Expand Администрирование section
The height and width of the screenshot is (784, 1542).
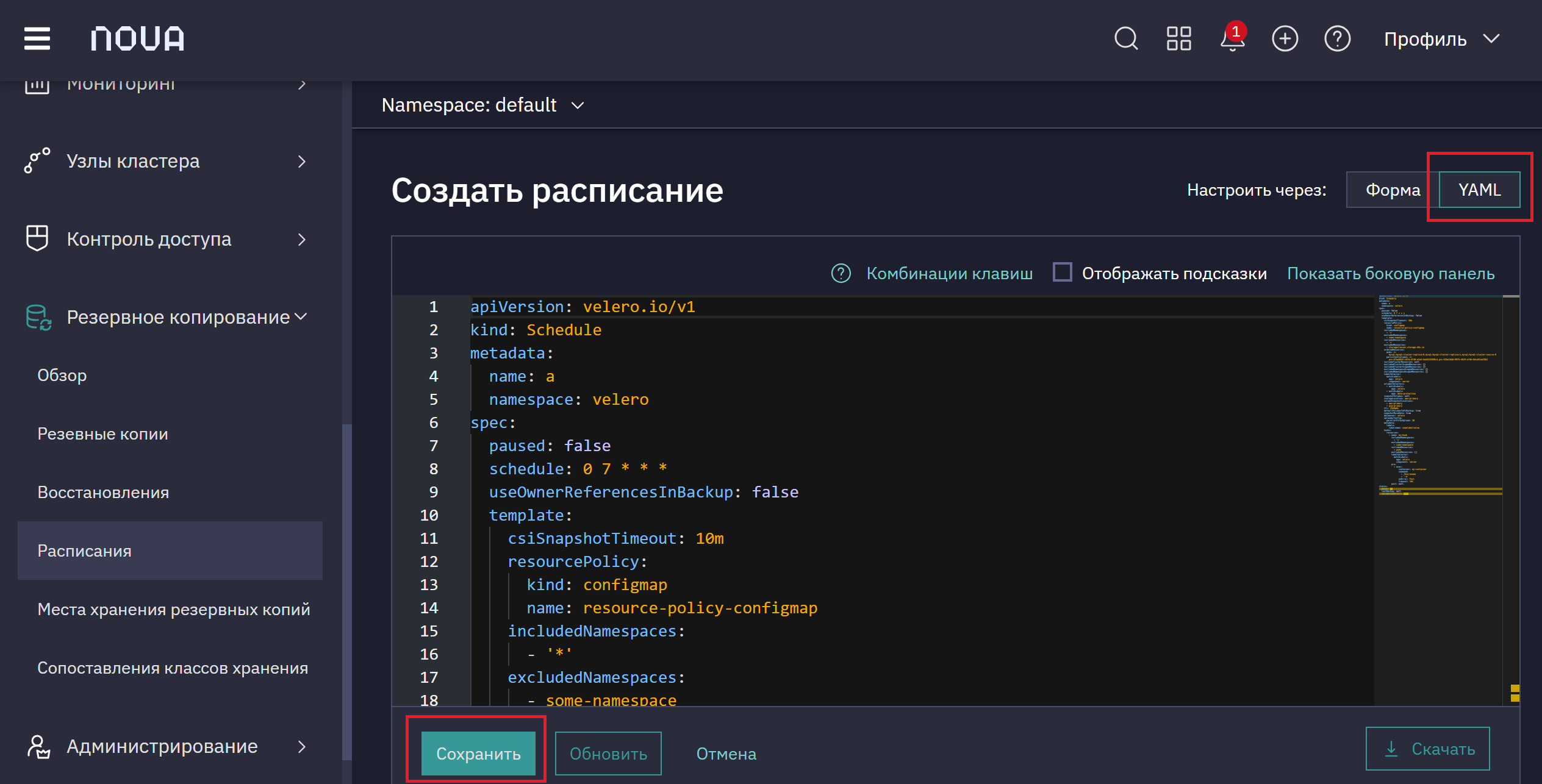click(165, 746)
